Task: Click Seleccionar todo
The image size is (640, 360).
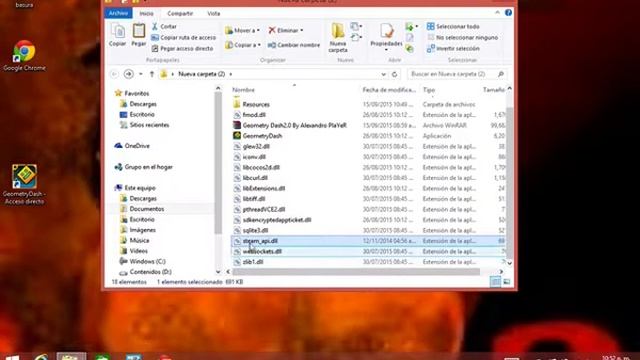Action: coord(453,27)
